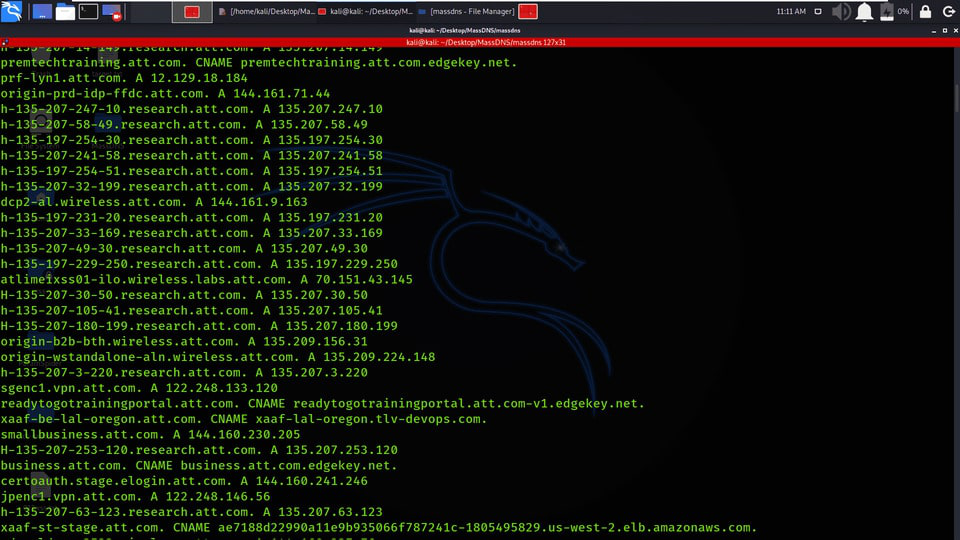Open the file manager launcher in panel
Viewport: 960px width, 540px height.
(x=65, y=12)
